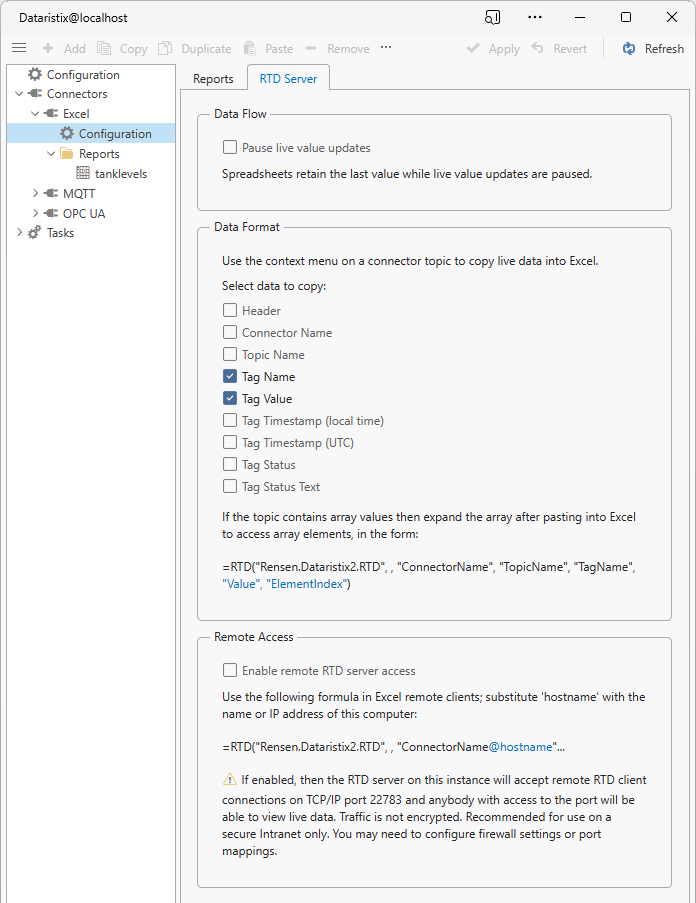Click the Duplicate icon in toolbar
The width and height of the screenshot is (696, 903).
click(165, 48)
